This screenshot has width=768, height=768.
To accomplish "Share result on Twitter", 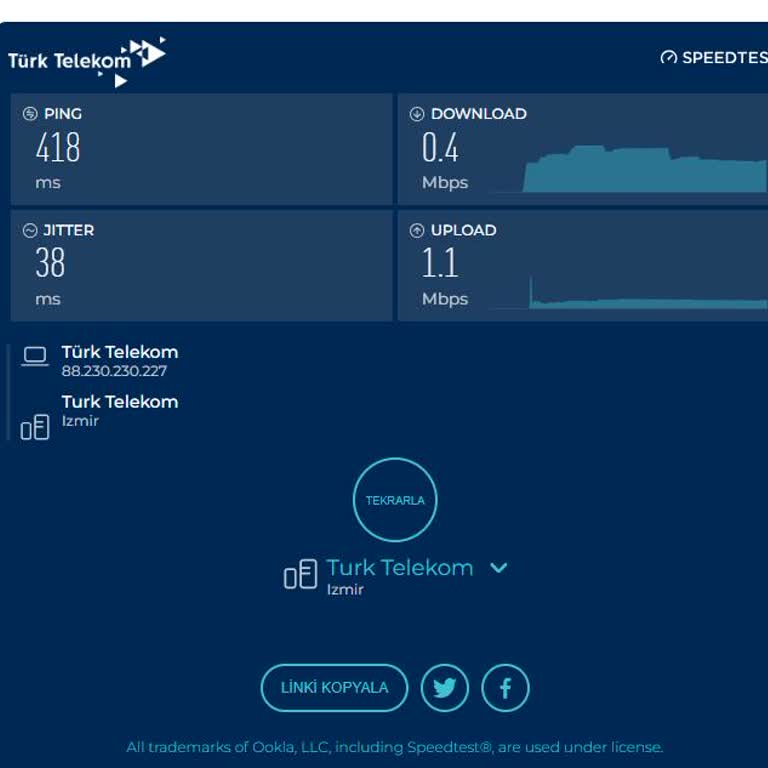I will 445,688.
